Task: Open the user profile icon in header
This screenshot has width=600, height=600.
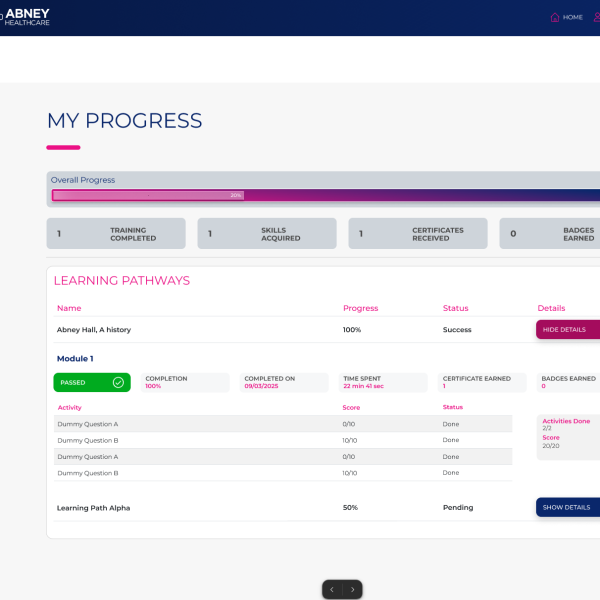Action: click(x=597, y=17)
